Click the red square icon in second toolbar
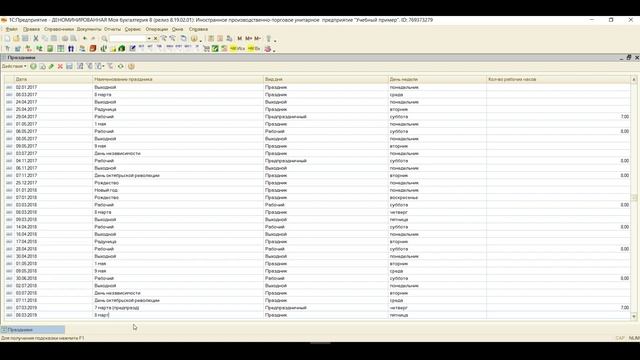The height and width of the screenshot is (360, 640). 93,49
